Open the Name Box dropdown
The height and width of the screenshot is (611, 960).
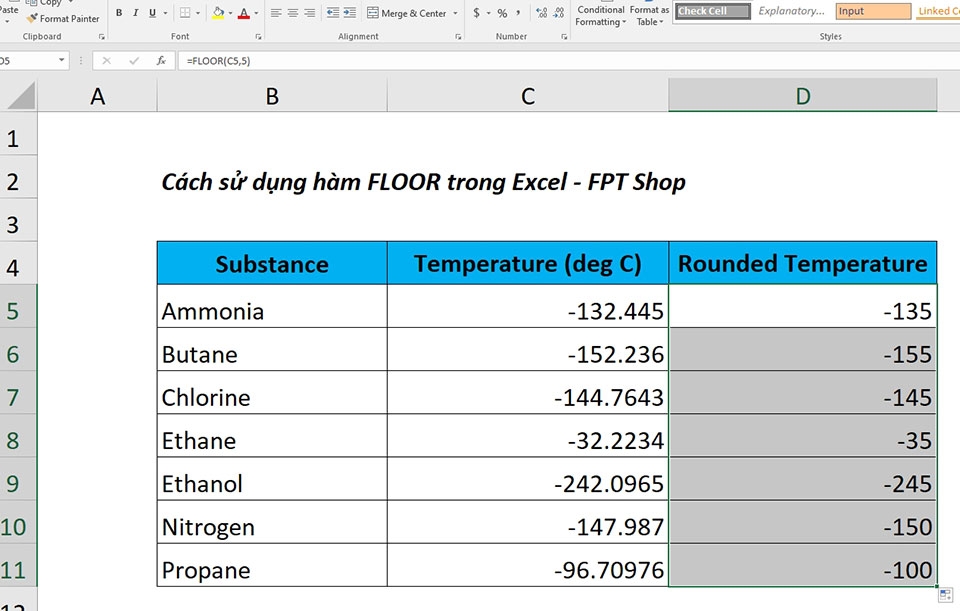[x=60, y=60]
